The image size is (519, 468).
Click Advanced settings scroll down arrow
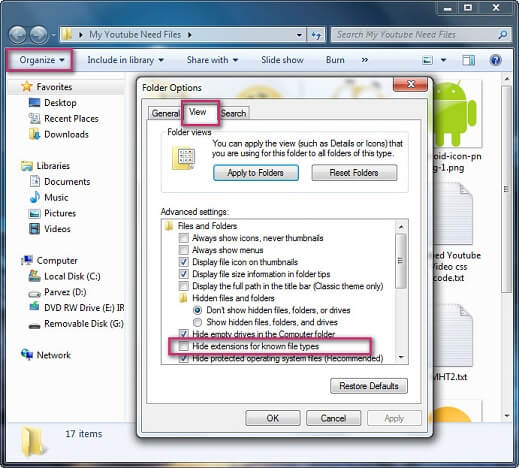(x=401, y=357)
